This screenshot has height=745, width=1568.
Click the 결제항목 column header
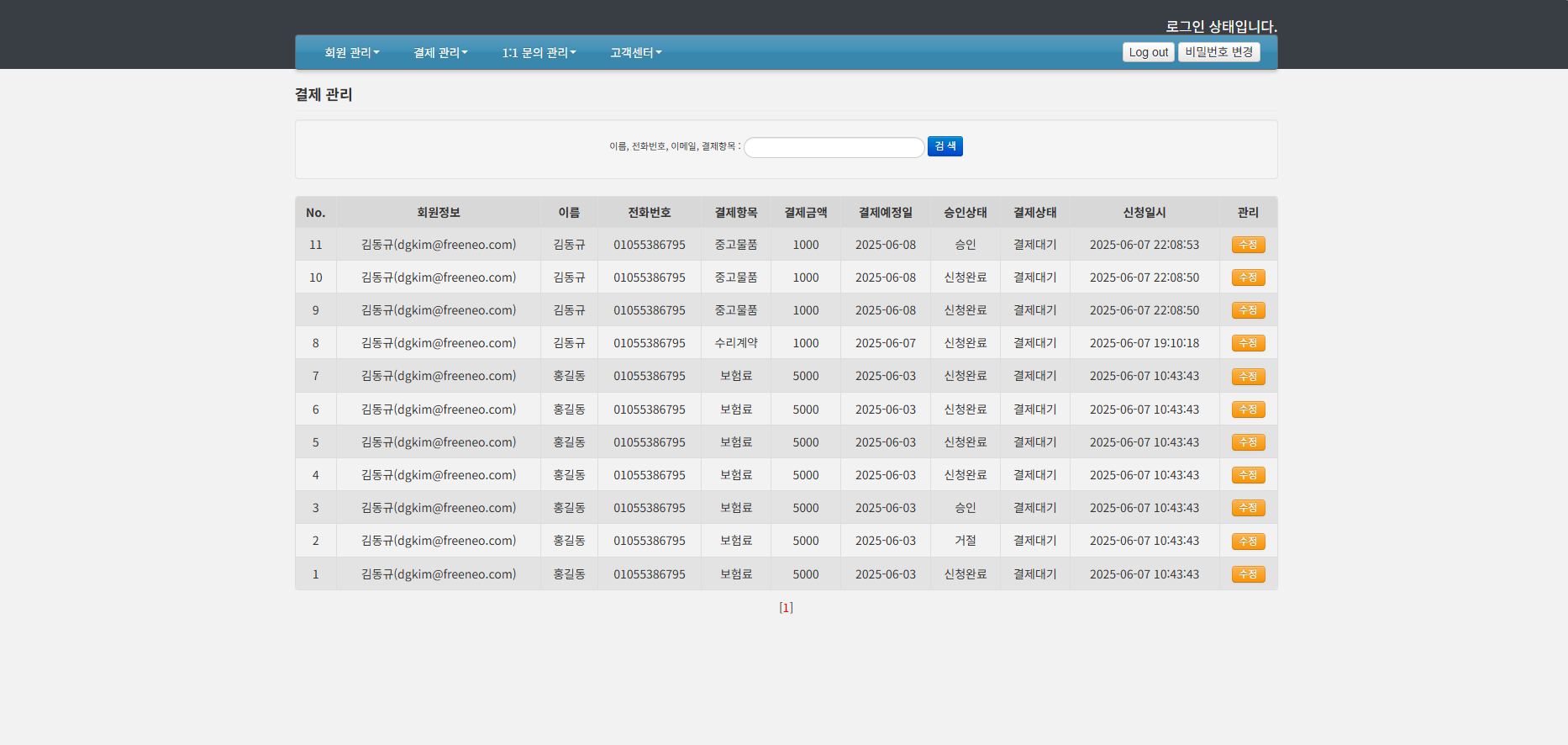coord(736,213)
